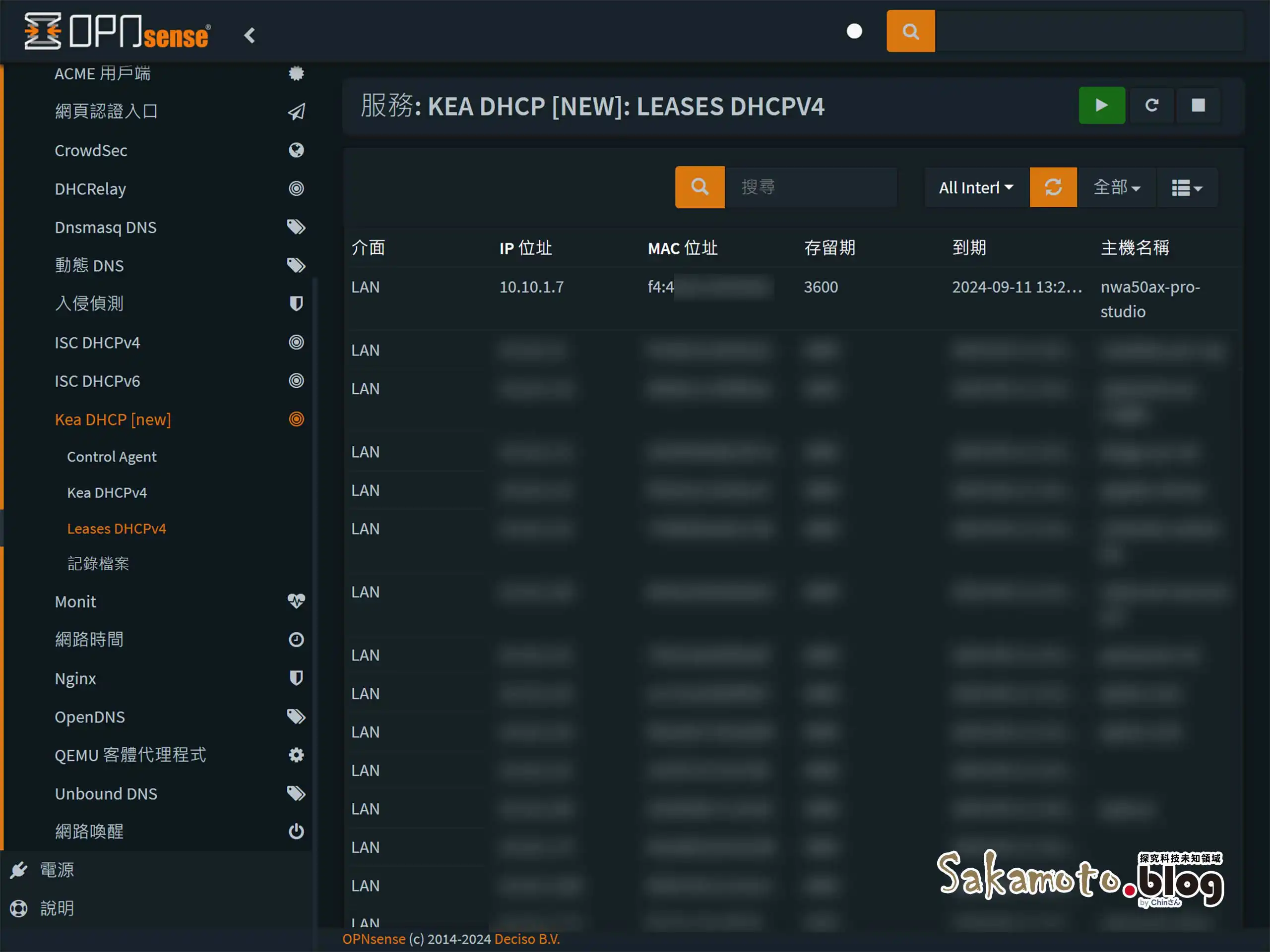Open the 全部 page size dropdown
Viewport: 1270px width, 952px height.
pos(1116,187)
